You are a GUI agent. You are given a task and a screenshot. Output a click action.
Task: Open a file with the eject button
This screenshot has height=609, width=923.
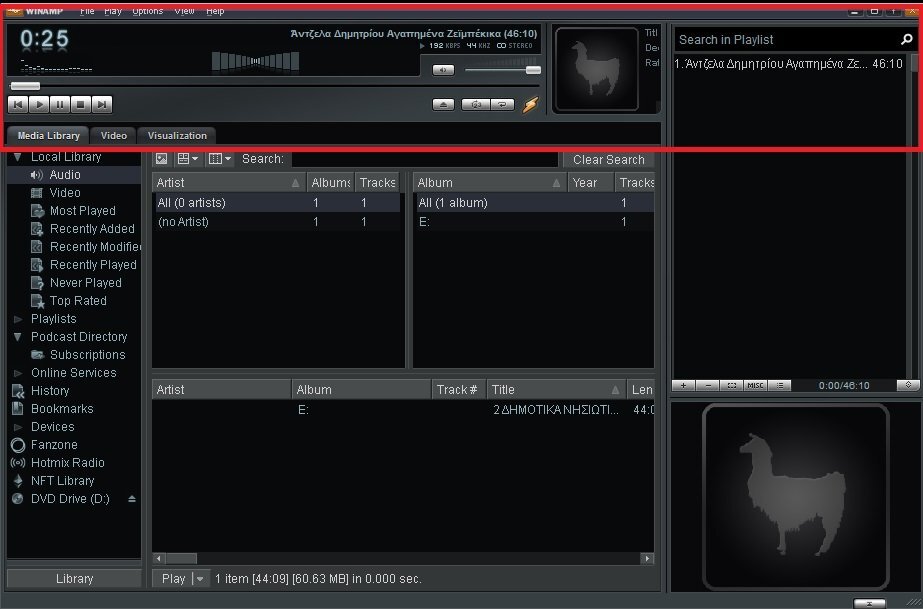pos(443,105)
